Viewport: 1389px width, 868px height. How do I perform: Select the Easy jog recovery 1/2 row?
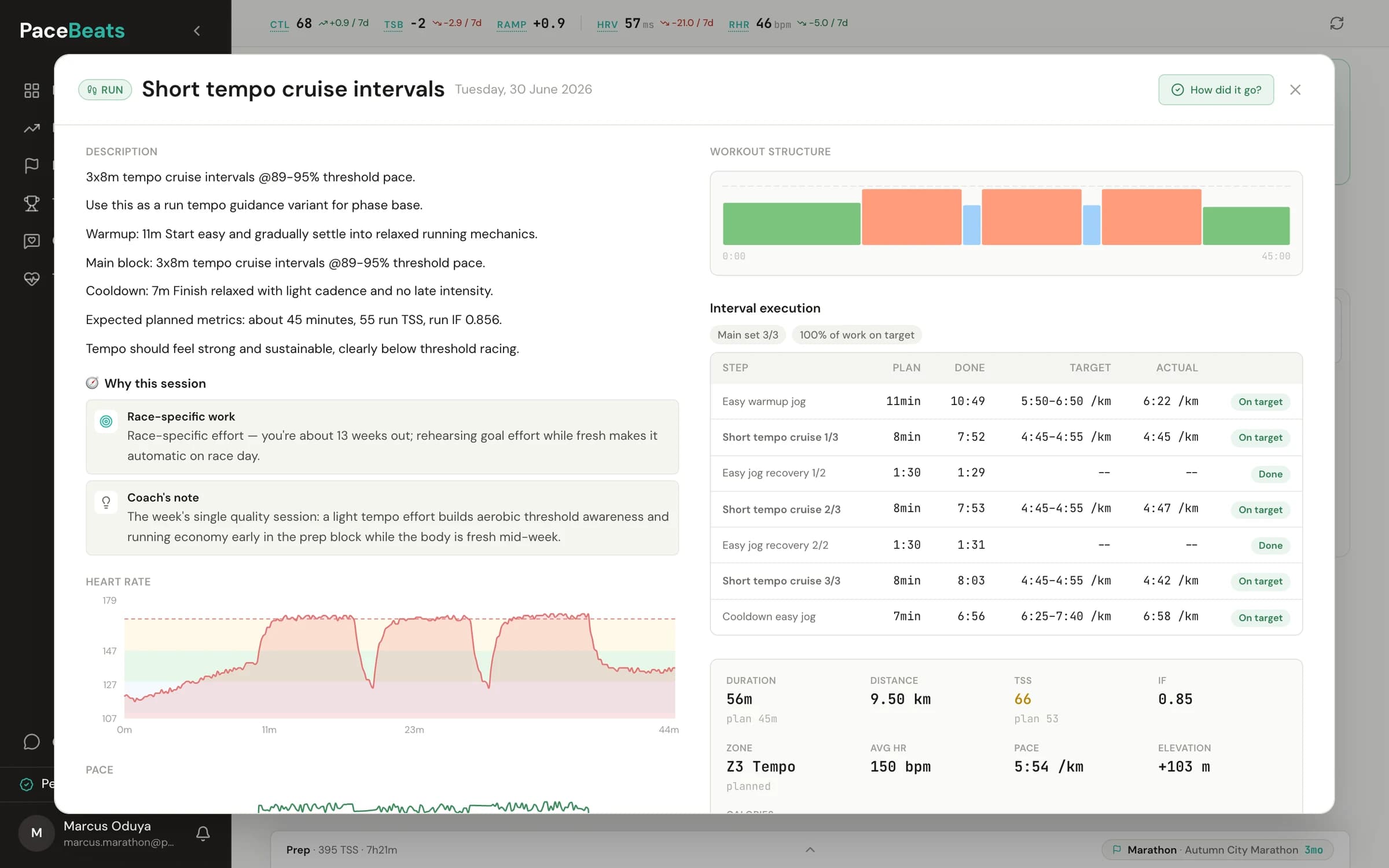pos(1006,473)
